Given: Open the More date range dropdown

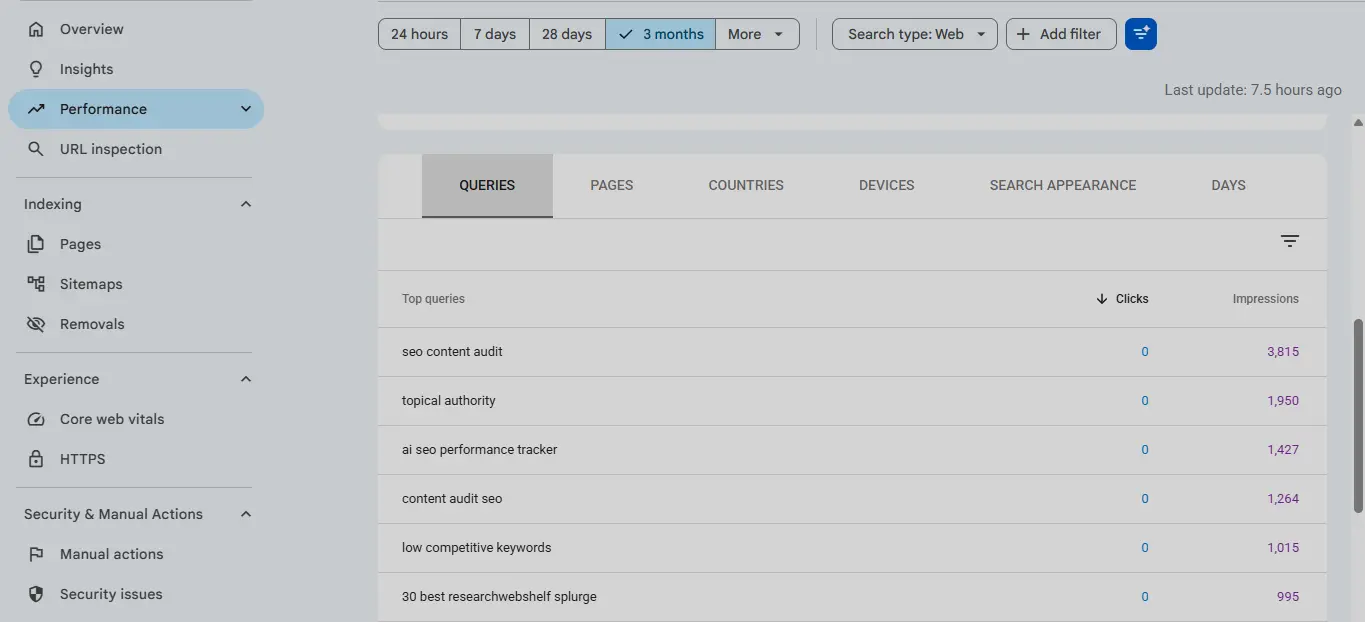Looking at the screenshot, I should click(757, 34).
